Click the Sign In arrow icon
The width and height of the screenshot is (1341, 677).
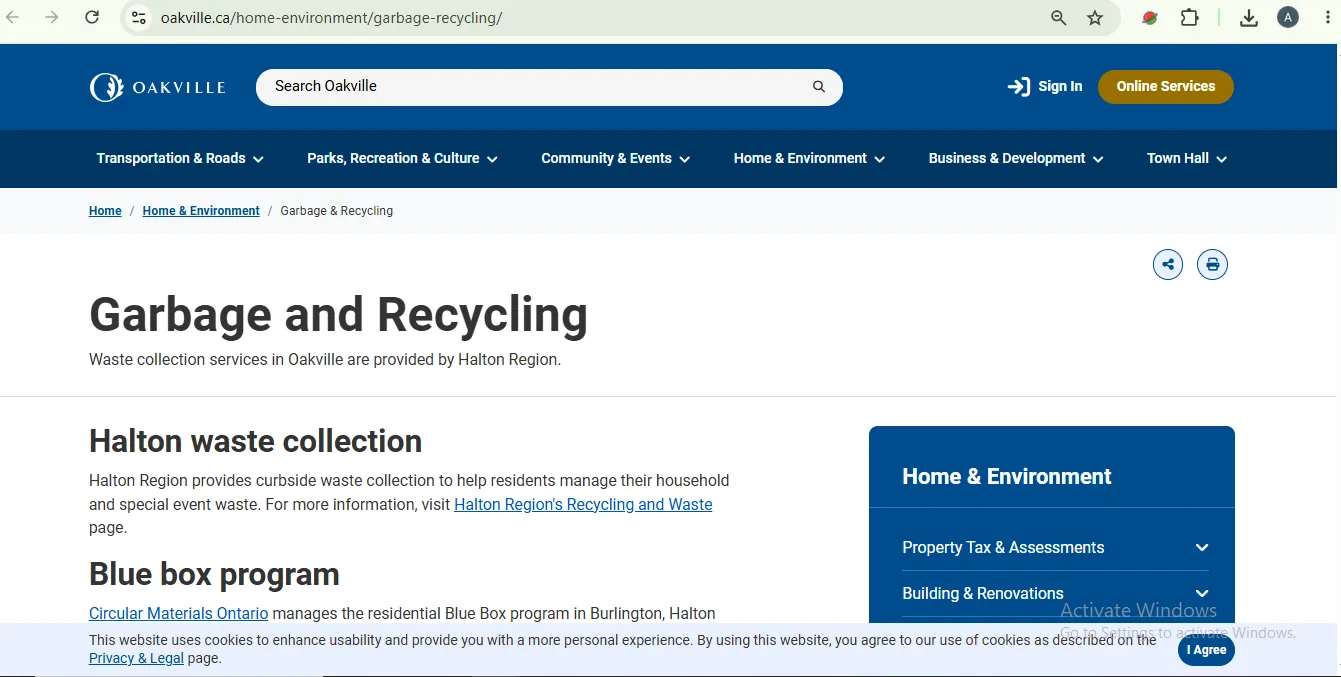pos(1018,87)
